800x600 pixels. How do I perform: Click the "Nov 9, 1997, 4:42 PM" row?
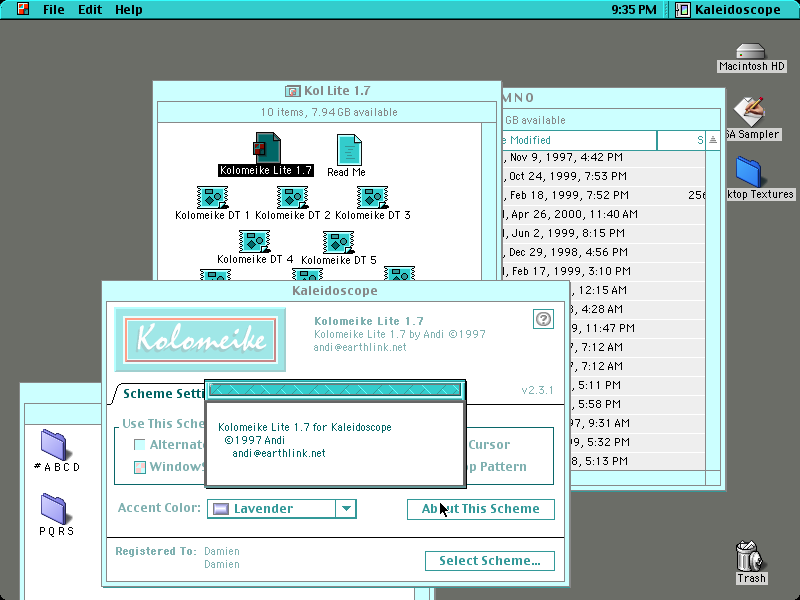point(604,157)
